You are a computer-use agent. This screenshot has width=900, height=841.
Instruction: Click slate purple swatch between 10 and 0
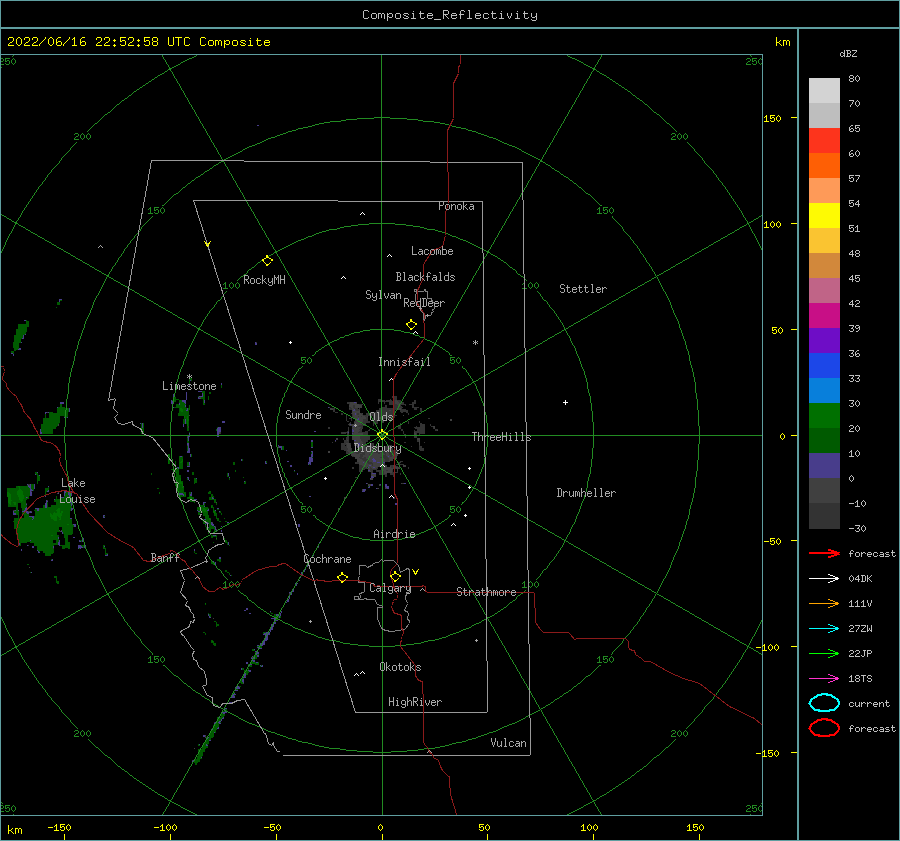click(x=824, y=466)
